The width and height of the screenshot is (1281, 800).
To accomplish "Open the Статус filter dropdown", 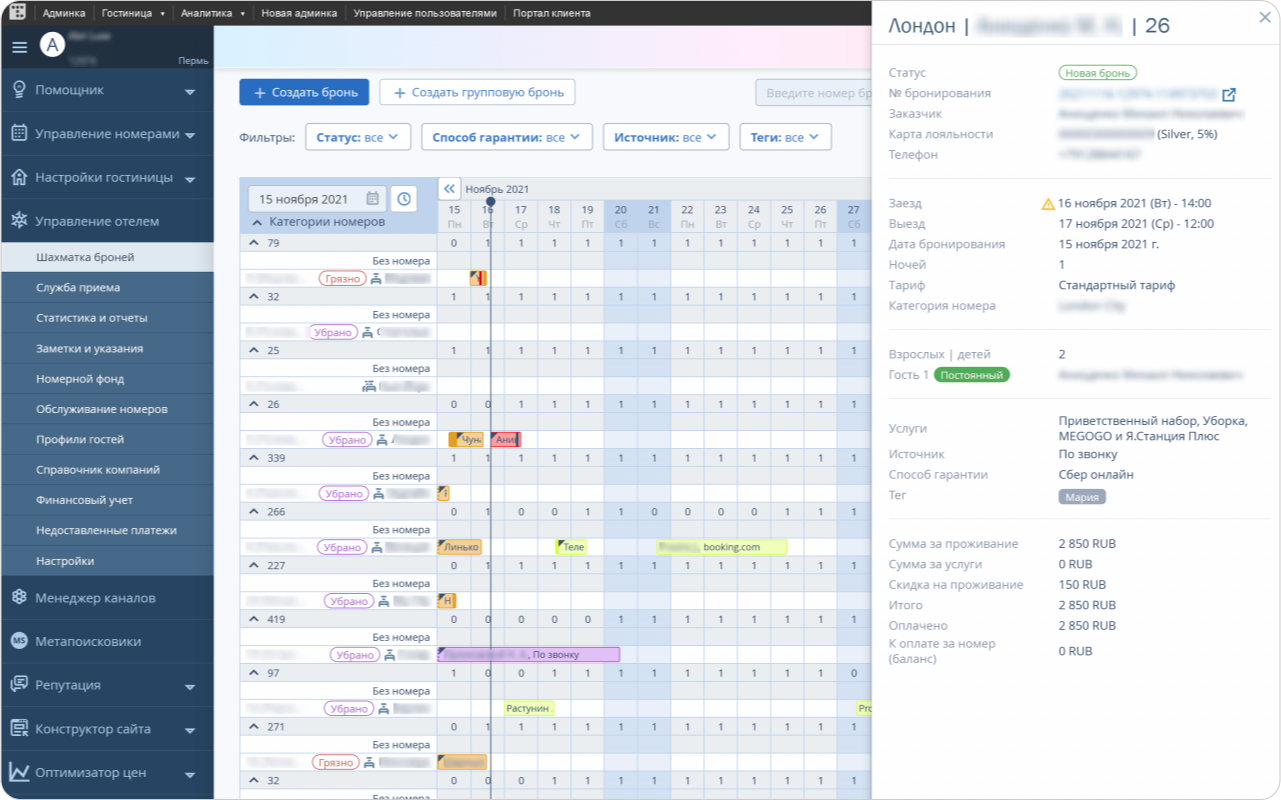I will 358,137.
